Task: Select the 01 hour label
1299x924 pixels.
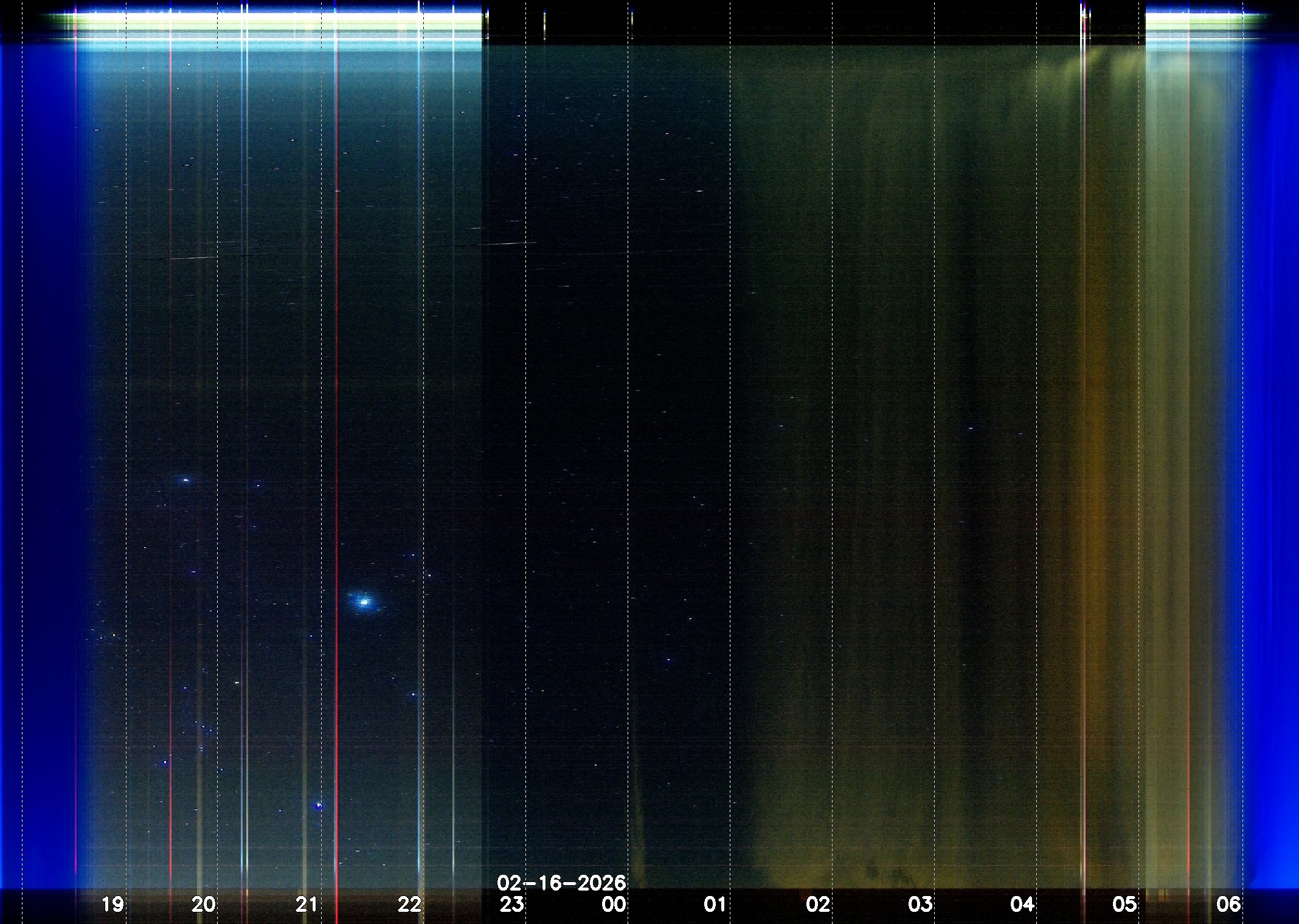Action: pyautogui.click(x=715, y=904)
